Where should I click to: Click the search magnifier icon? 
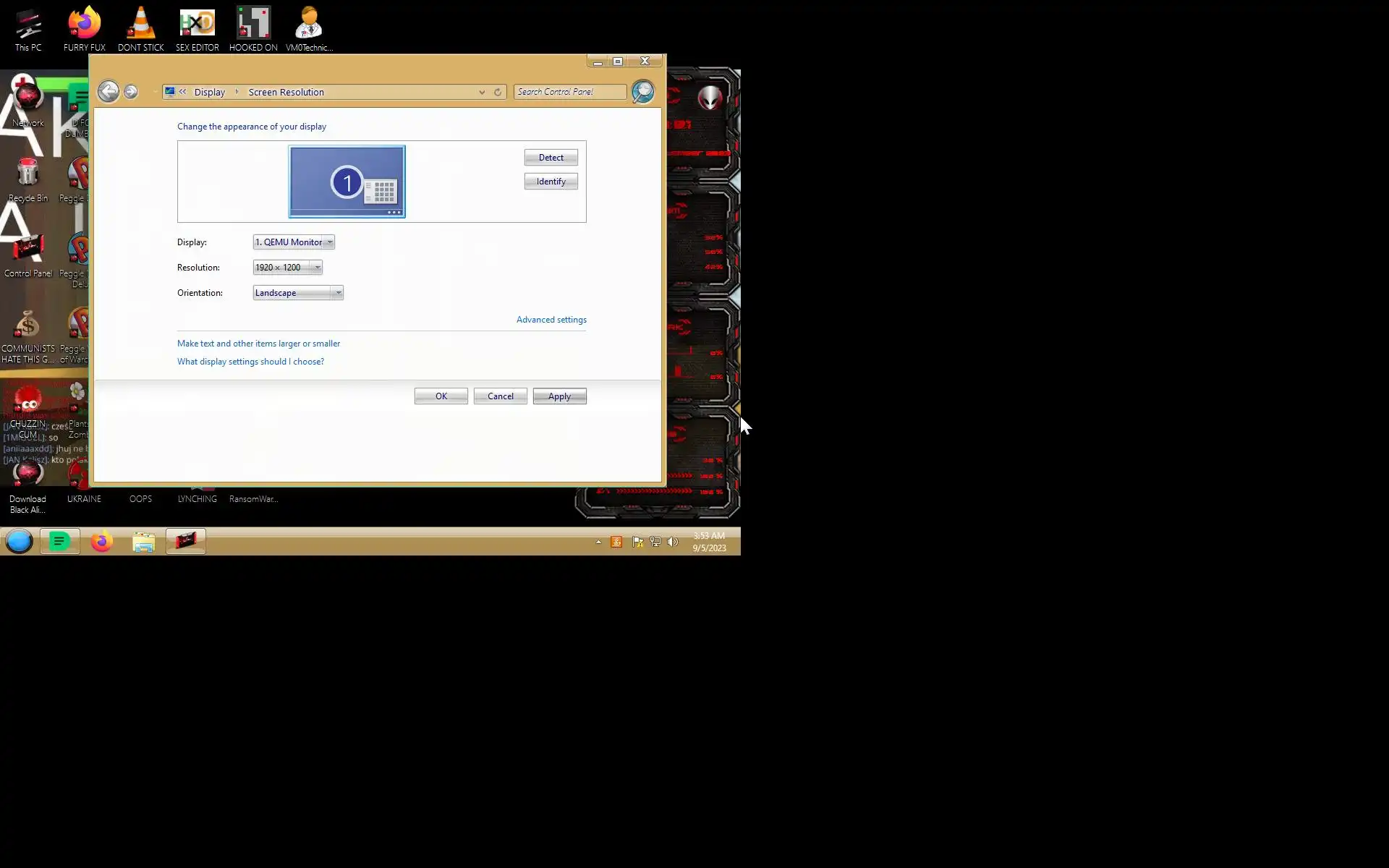tap(642, 92)
